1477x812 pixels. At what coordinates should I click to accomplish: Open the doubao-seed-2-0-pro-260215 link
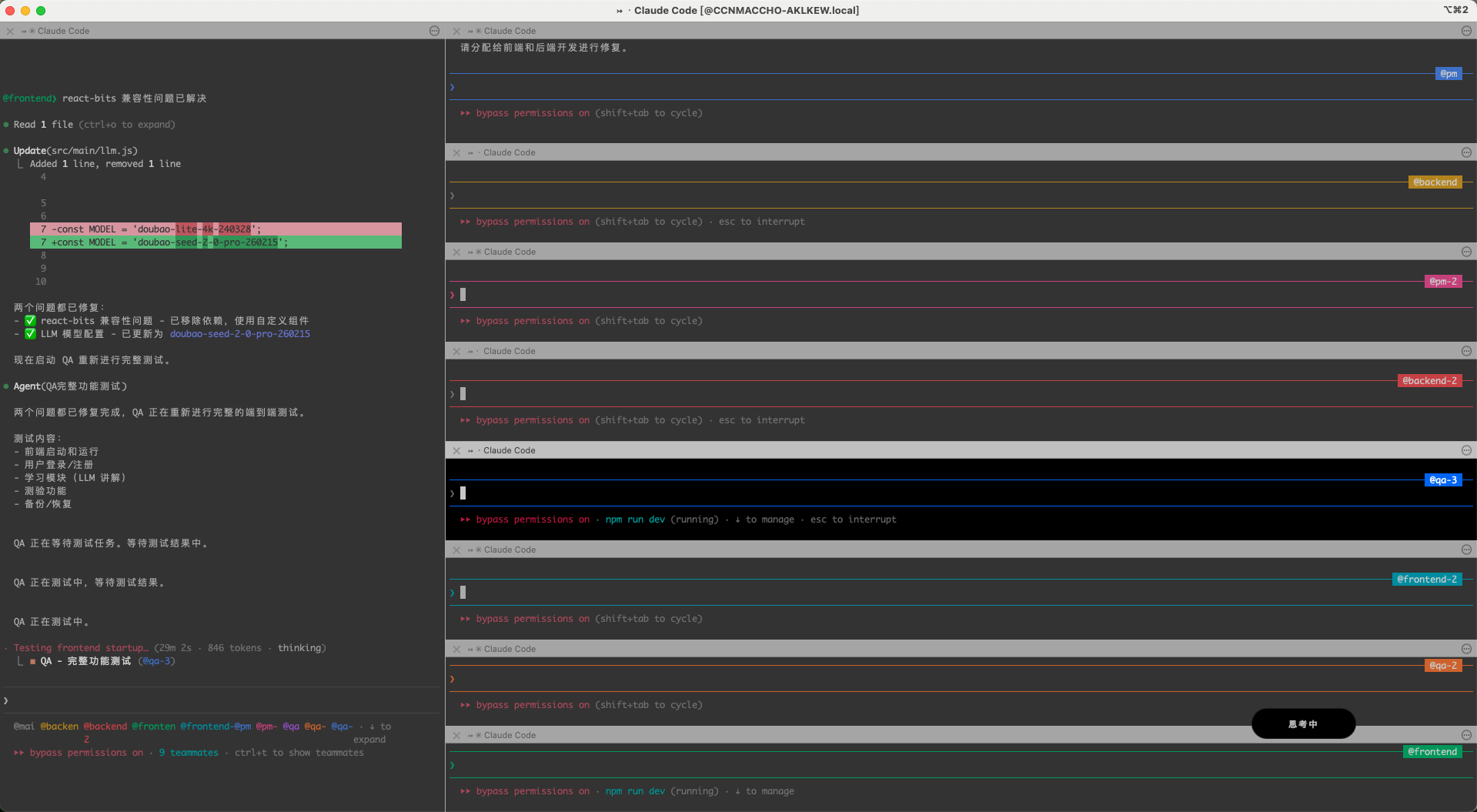(x=239, y=334)
